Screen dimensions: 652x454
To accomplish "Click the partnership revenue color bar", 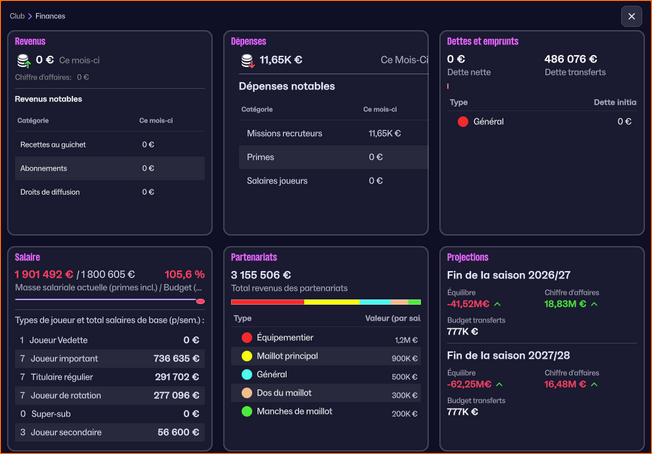I will click(325, 301).
